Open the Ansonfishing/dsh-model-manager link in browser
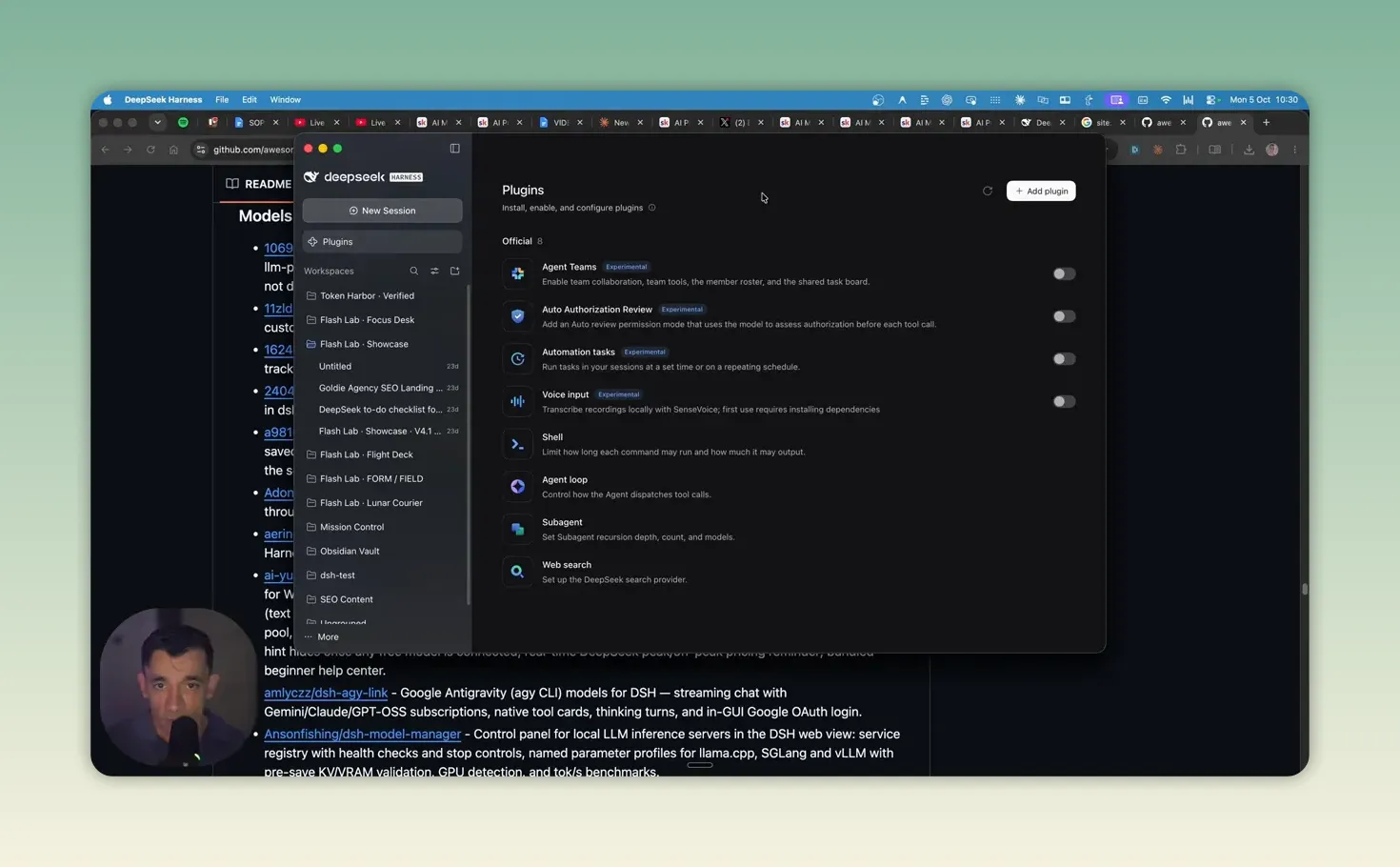Screen dimensions: 1400x867 362,734
